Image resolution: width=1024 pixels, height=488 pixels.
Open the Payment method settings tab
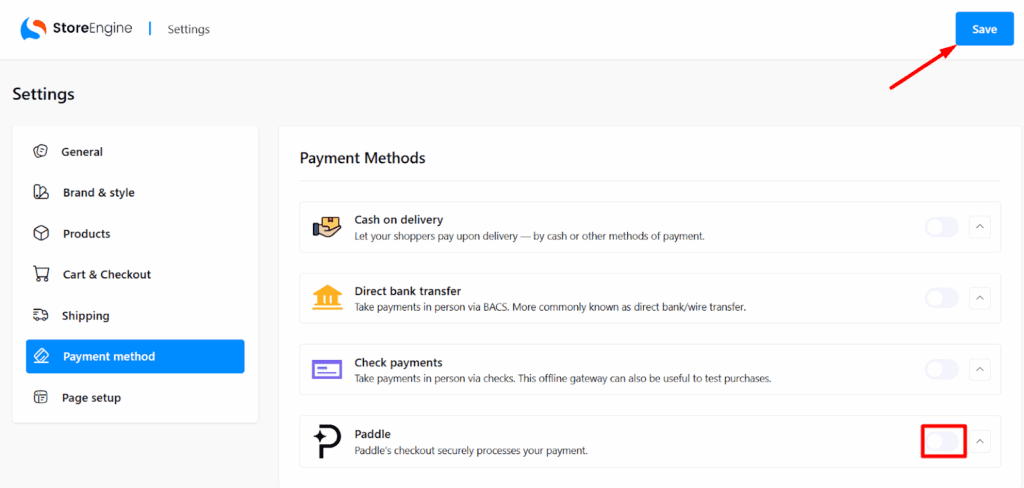pyautogui.click(x=135, y=357)
